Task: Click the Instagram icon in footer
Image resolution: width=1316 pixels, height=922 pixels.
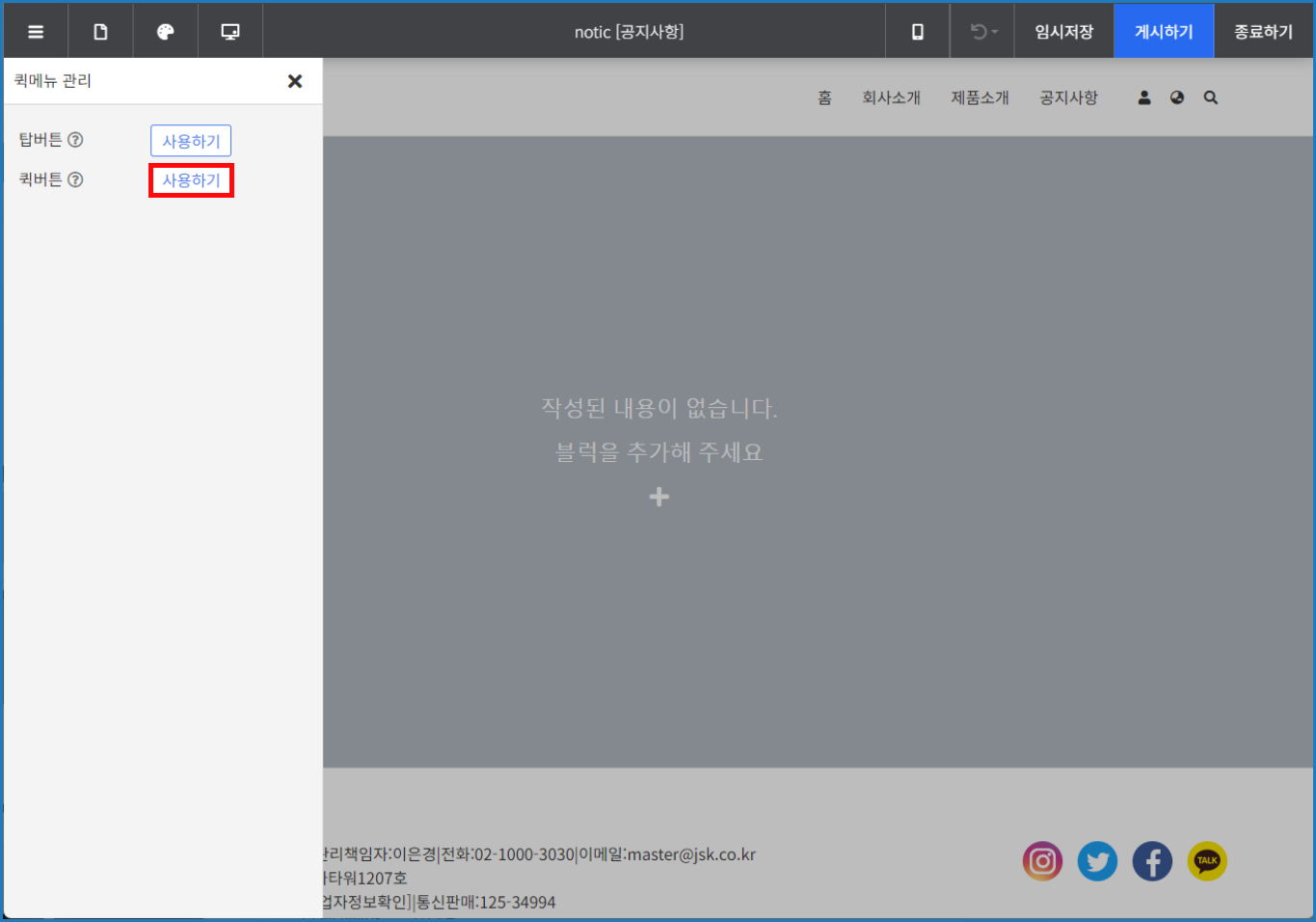Action: [x=1042, y=861]
